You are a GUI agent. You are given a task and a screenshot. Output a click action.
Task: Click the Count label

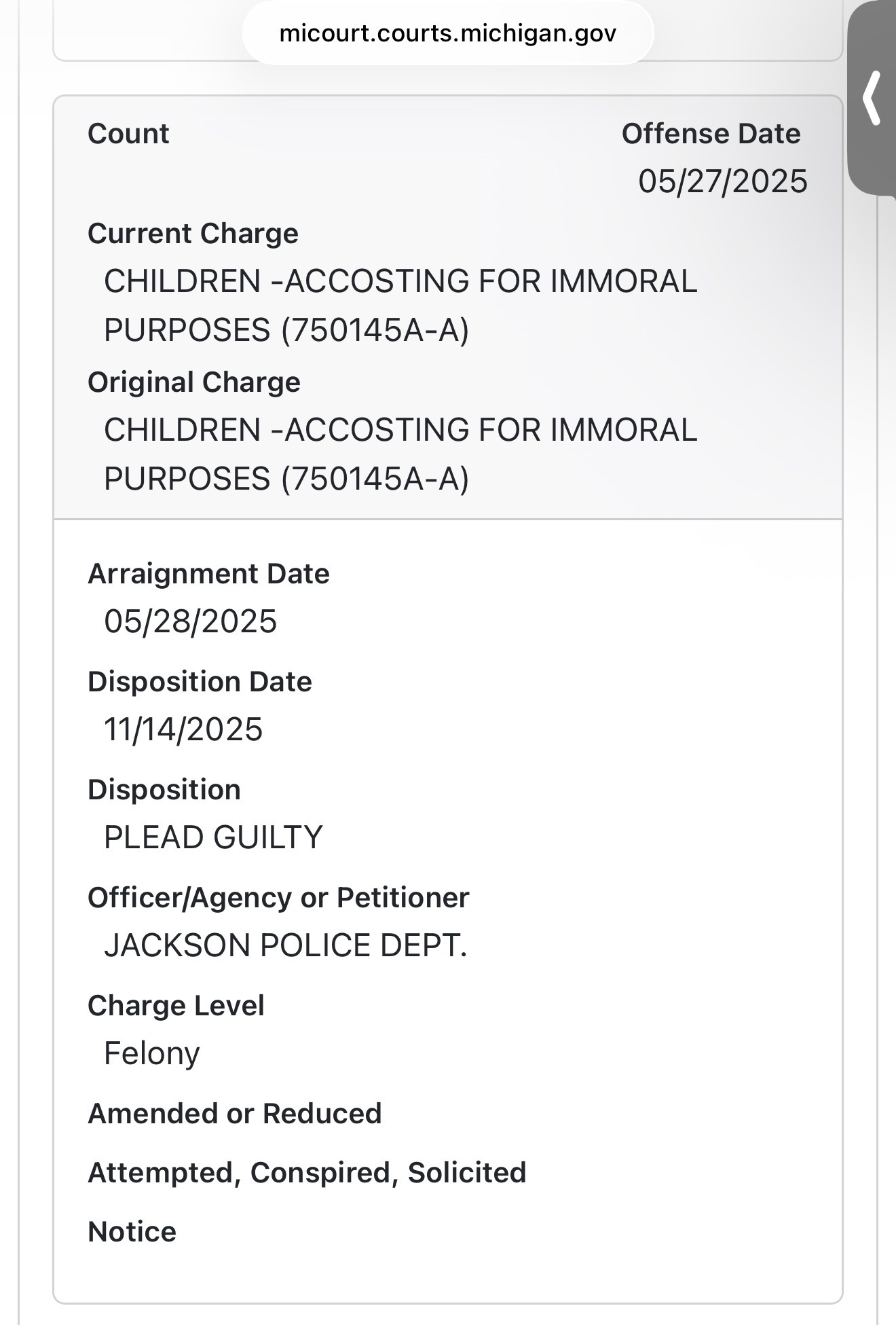(x=128, y=134)
